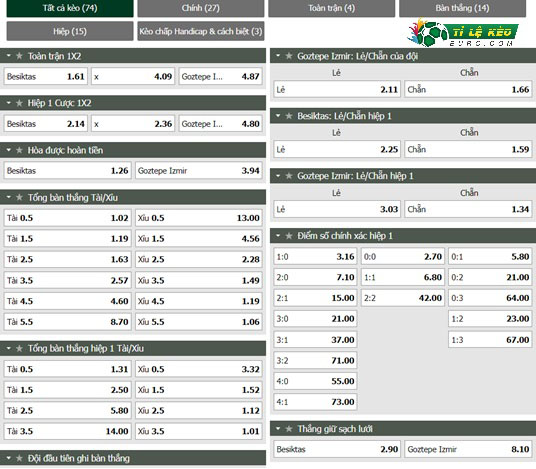Viewport: 536px width, 469px height.
Task: Collapse the Toàn trận 1X2 section arrow
Action: pyautogui.click(x=9, y=56)
